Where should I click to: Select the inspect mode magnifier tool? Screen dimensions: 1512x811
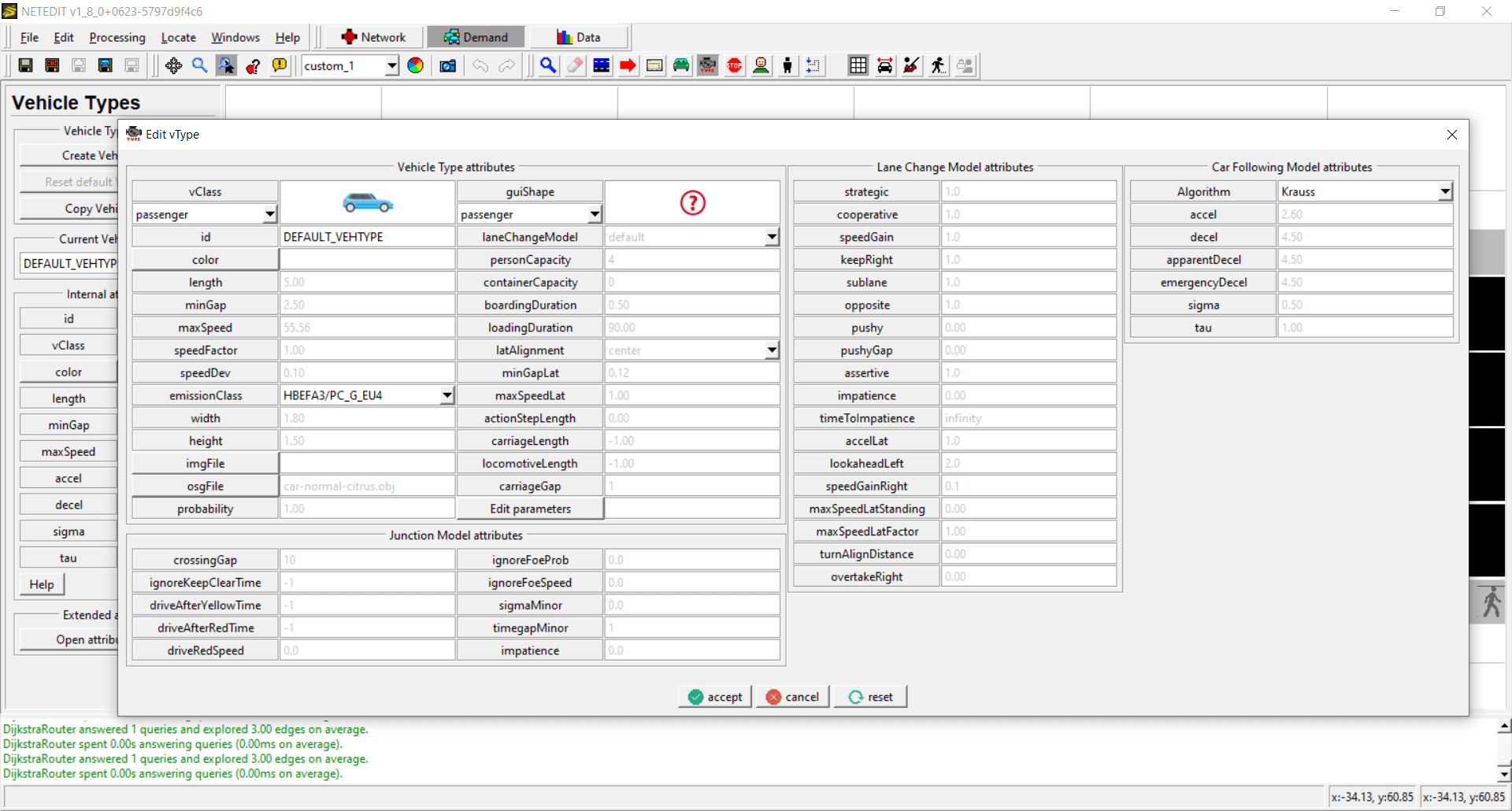(548, 66)
